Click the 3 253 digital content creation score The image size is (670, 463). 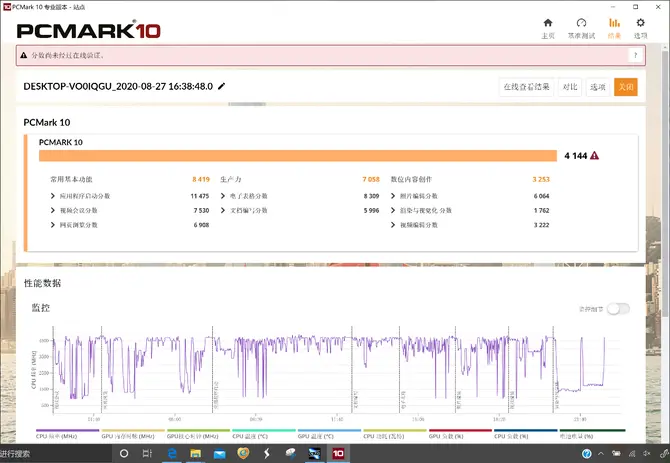[x=541, y=179]
